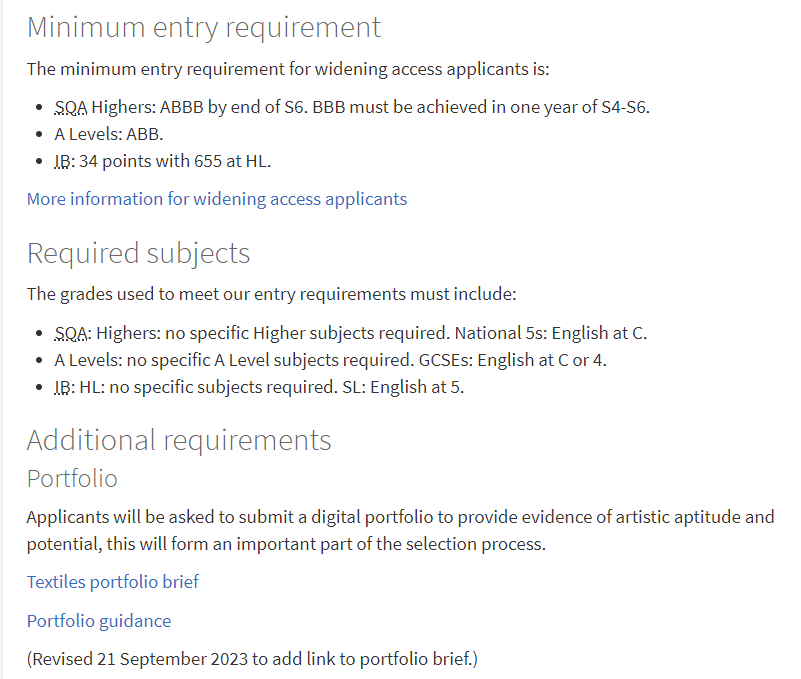Click the IB abbreviation beside 34 points
801x679 pixels.
(64, 161)
